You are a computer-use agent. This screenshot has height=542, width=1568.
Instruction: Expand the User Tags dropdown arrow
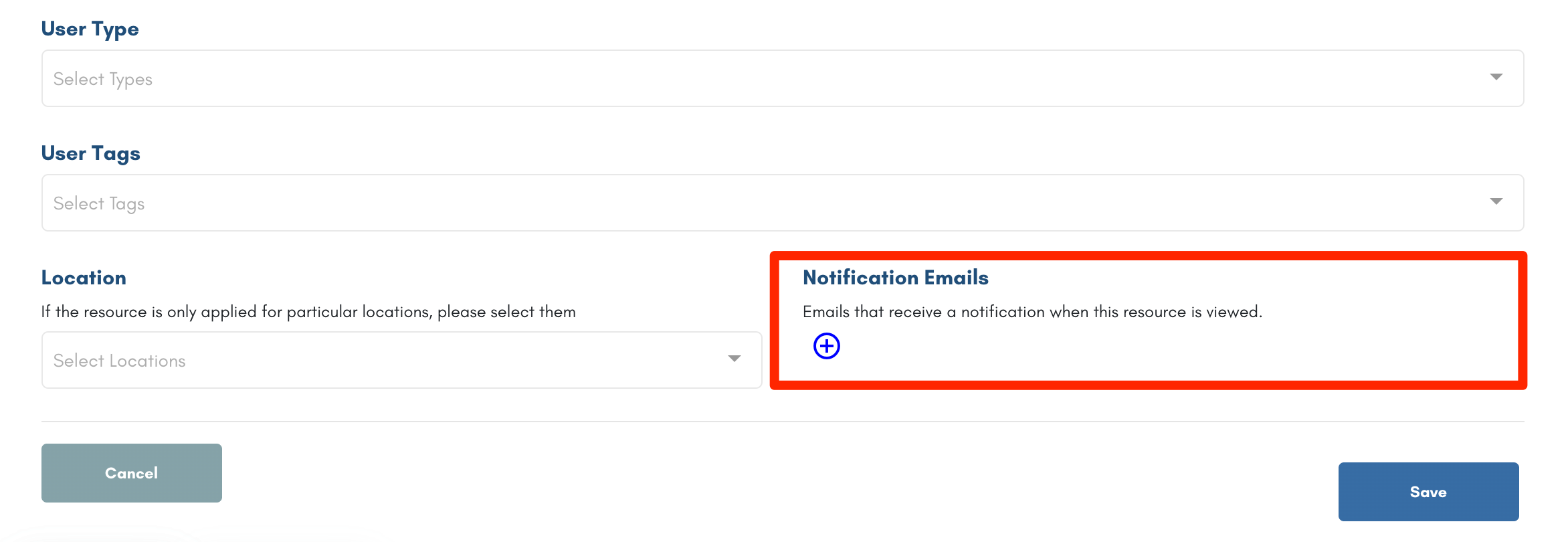pyautogui.click(x=1496, y=201)
